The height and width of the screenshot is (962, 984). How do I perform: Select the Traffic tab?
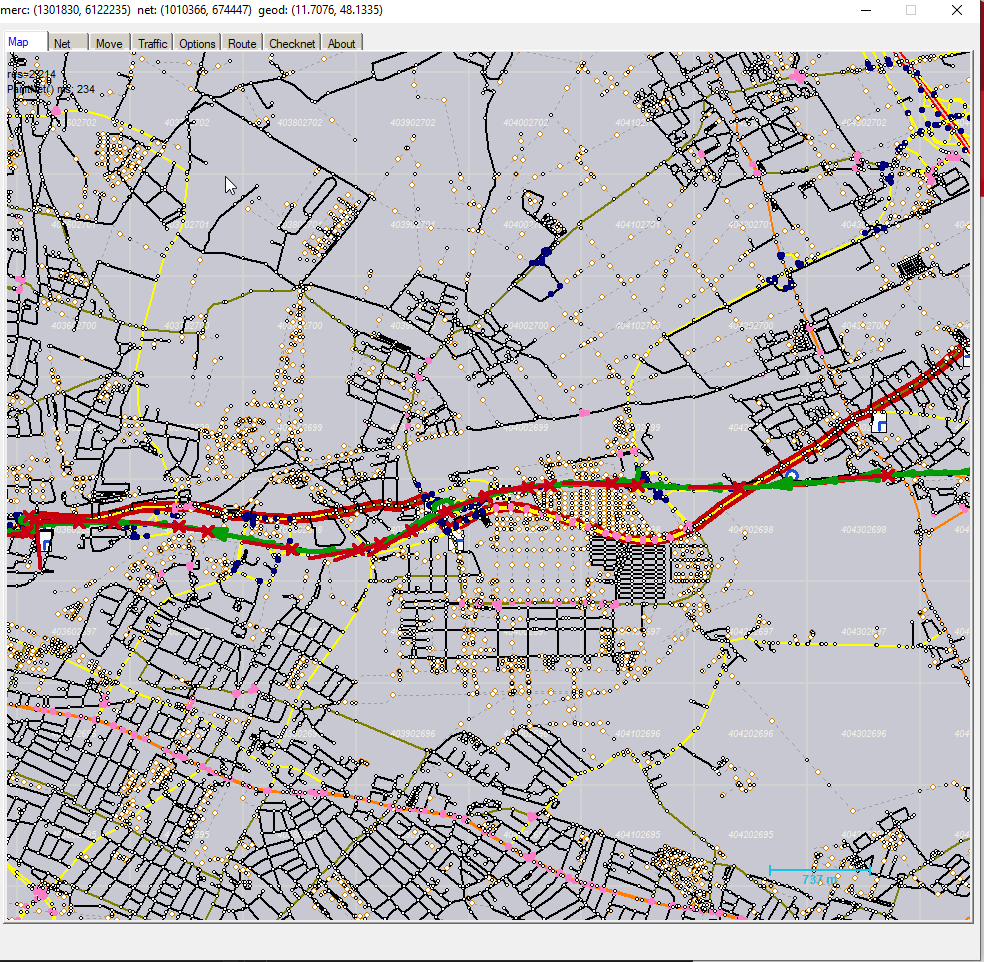(x=152, y=43)
